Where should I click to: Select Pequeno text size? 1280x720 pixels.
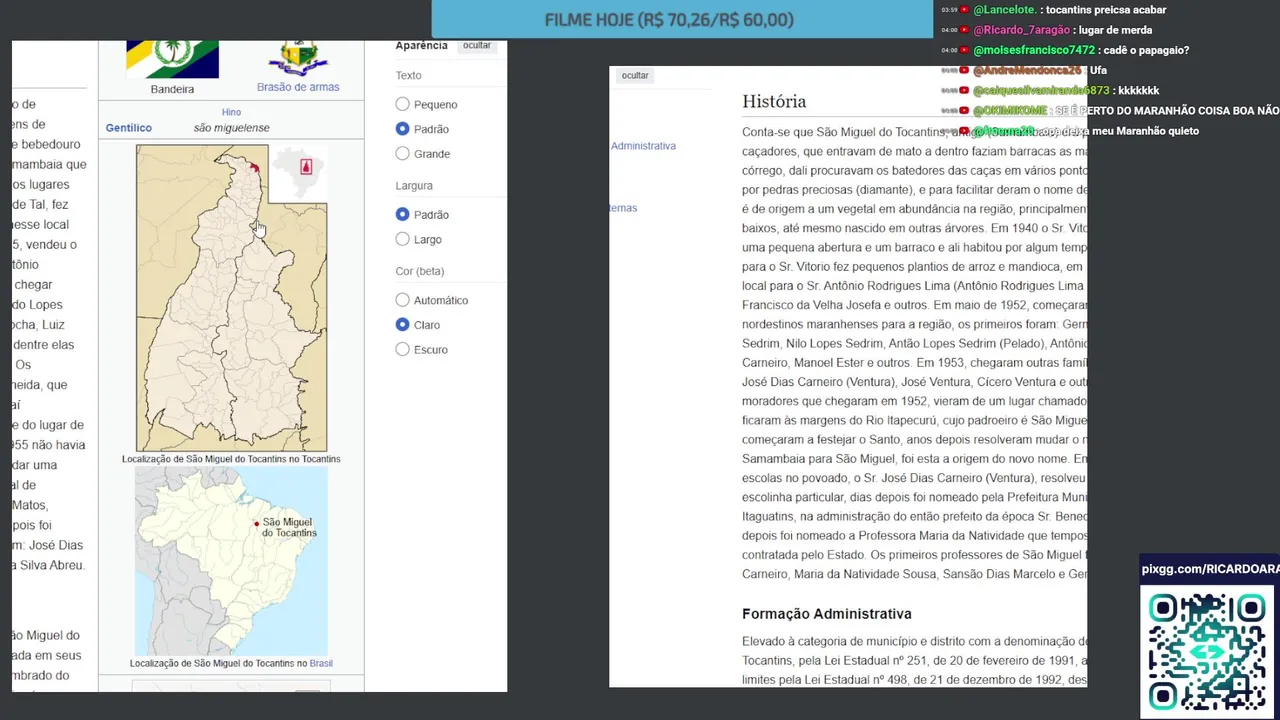402,104
